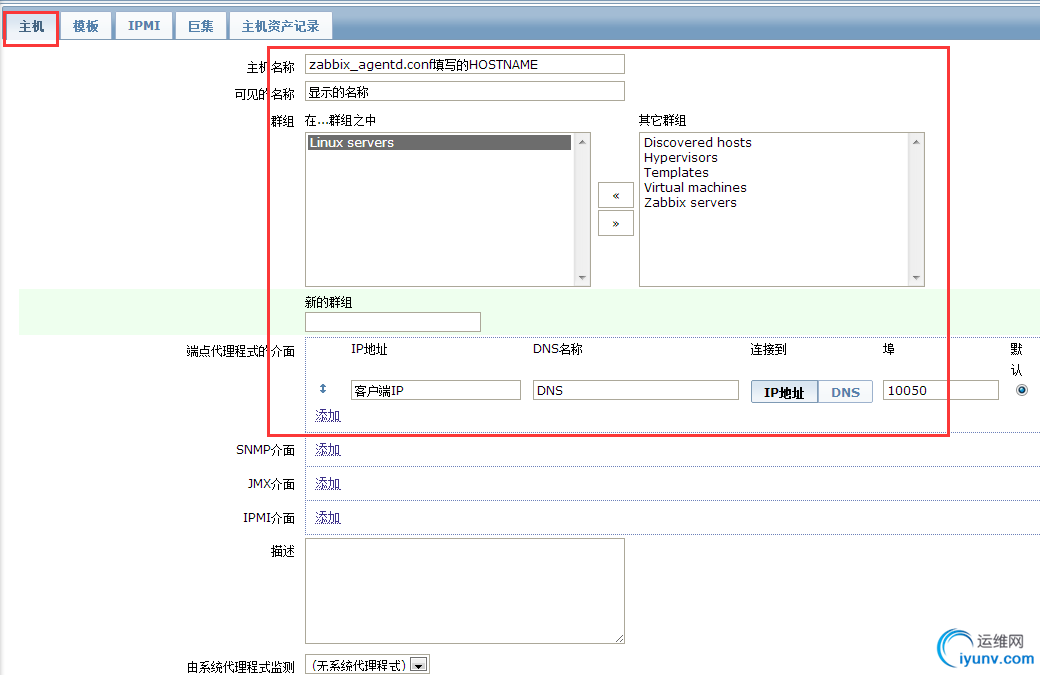Click the 描述 text area
The width and height of the screenshot is (1040, 675).
[x=464, y=591]
